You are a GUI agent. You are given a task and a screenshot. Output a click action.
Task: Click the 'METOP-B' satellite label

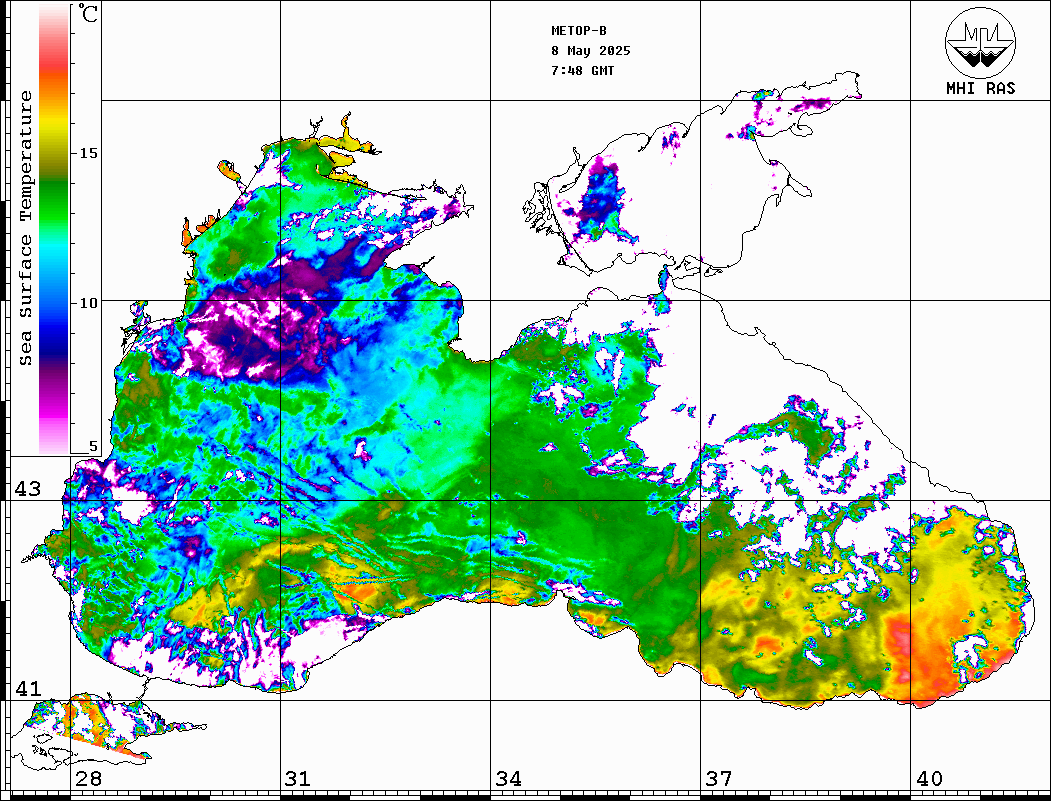pyautogui.click(x=579, y=31)
